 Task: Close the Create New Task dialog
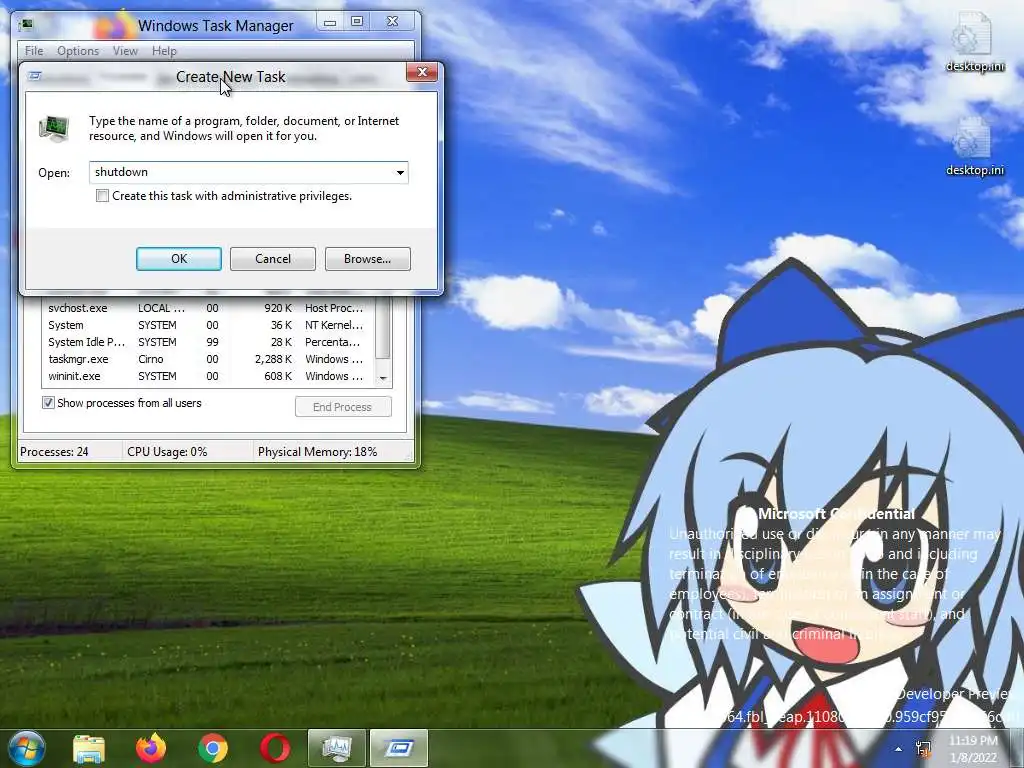pyautogui.click(x=422, y=72)
